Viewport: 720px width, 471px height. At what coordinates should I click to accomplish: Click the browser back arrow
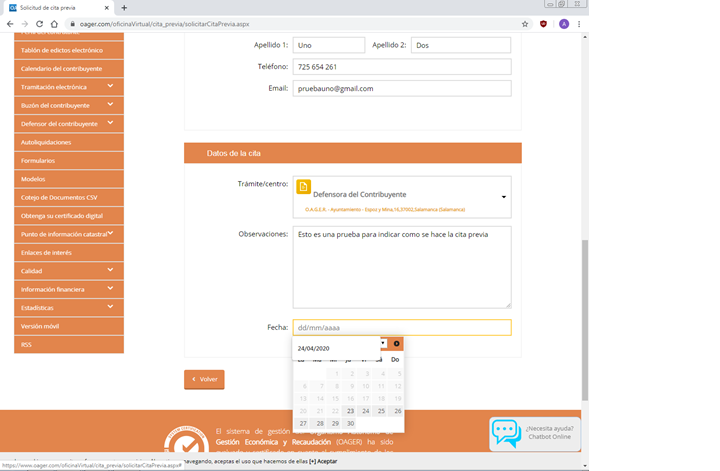[x=9, y=23]
